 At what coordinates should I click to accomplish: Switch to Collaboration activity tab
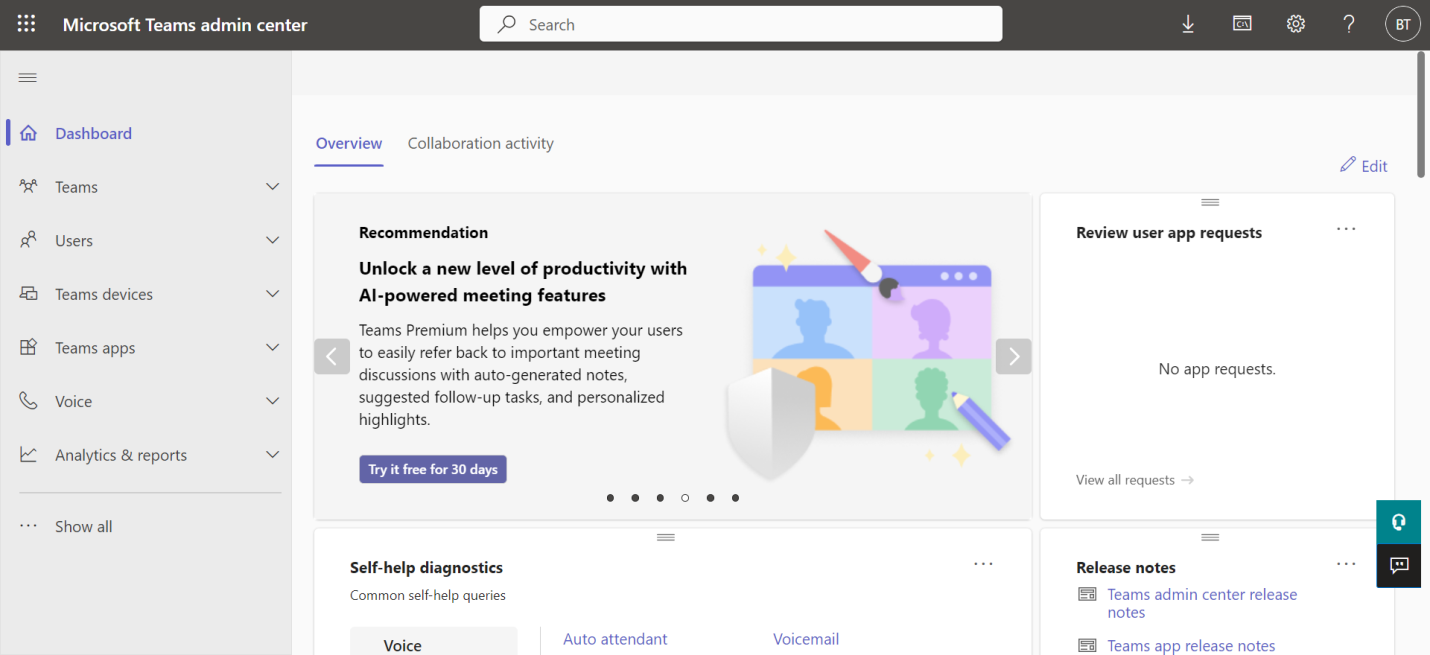[481, 143]
